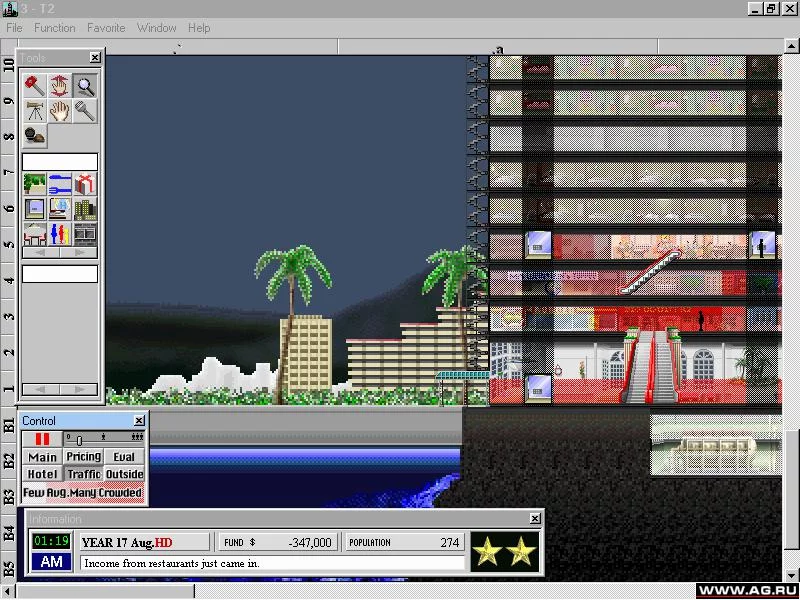Screen dimensions: 800x600
Task: Click the fund amount -347,000
Action: pyautogui.click(x=310, y=542)
